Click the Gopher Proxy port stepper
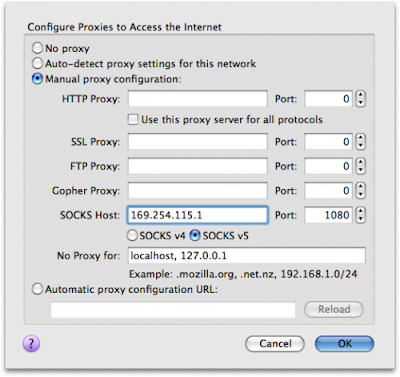 360,191
